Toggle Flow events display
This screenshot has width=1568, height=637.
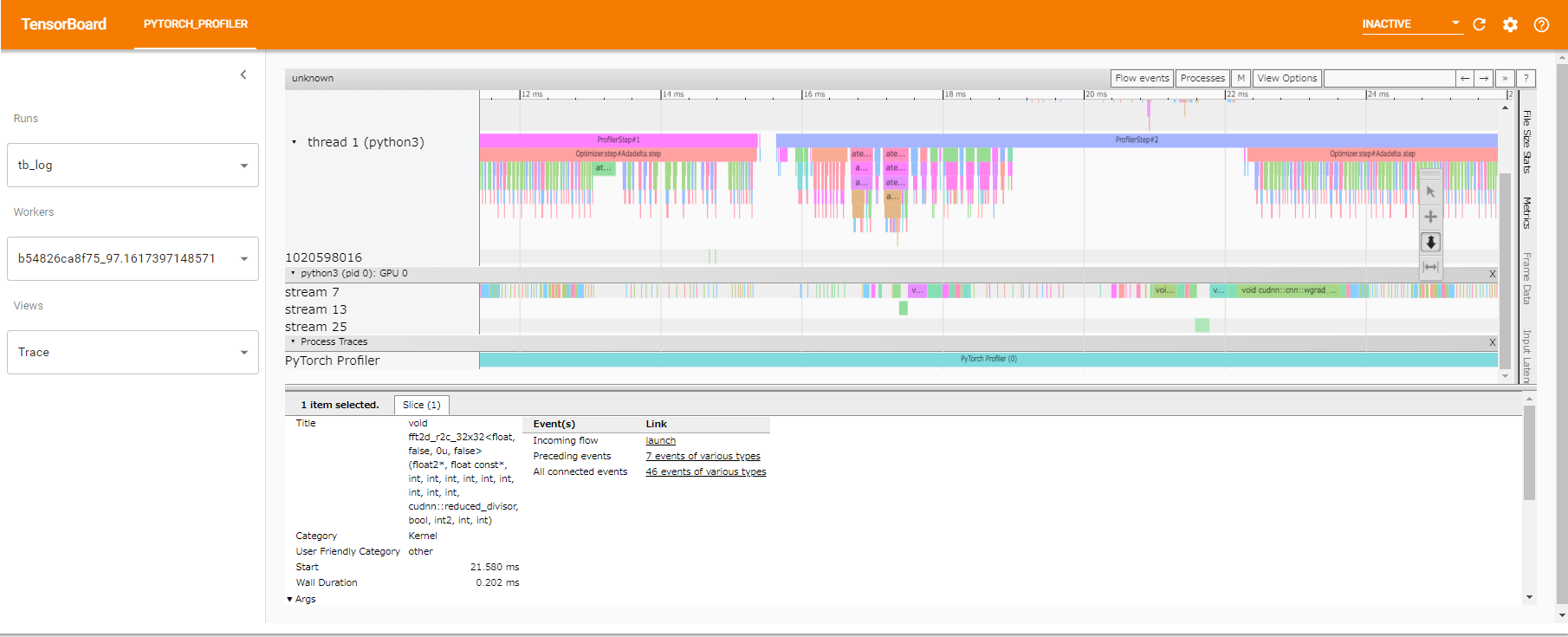coord(1142,78)
